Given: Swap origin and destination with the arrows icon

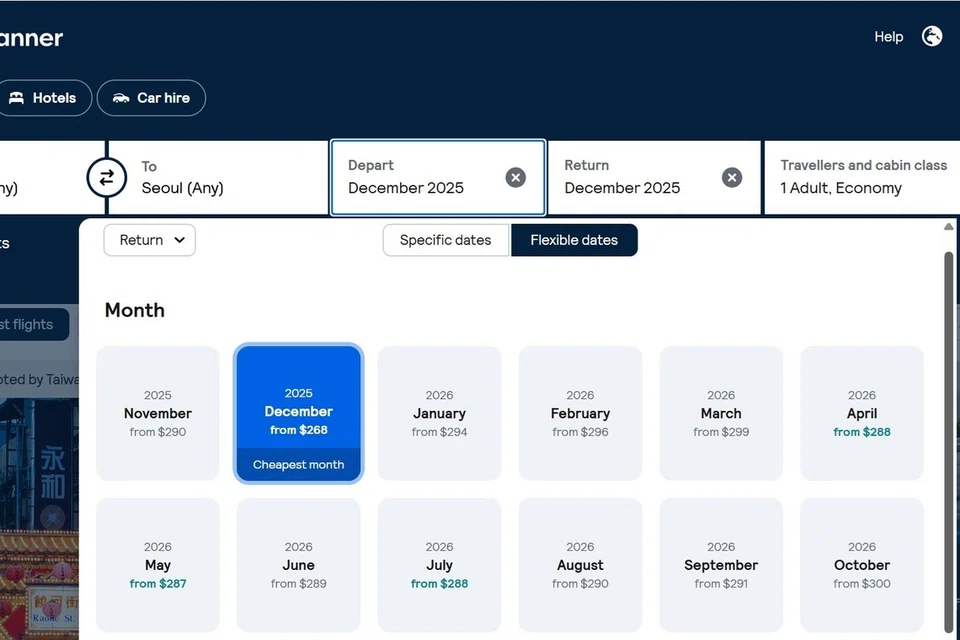Looking at the screenshot, I should [x=107, y=177].
